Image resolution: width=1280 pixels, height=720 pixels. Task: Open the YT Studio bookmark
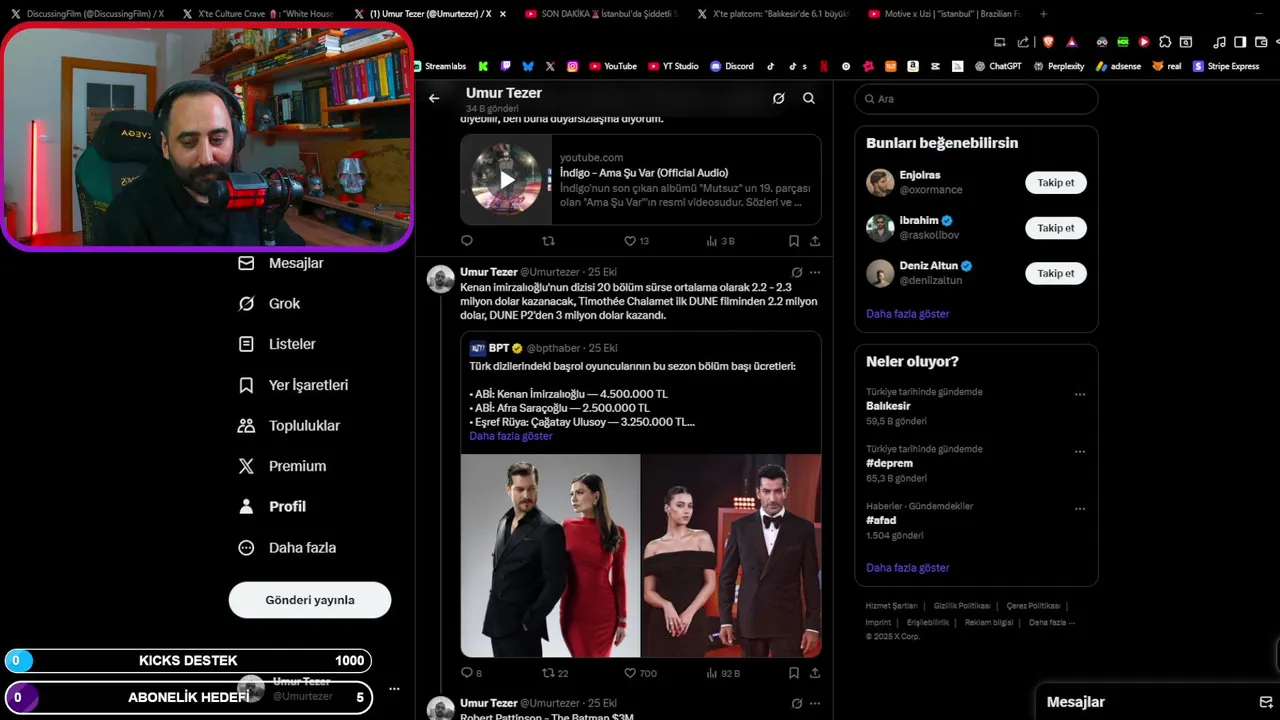tap(674, 66)
